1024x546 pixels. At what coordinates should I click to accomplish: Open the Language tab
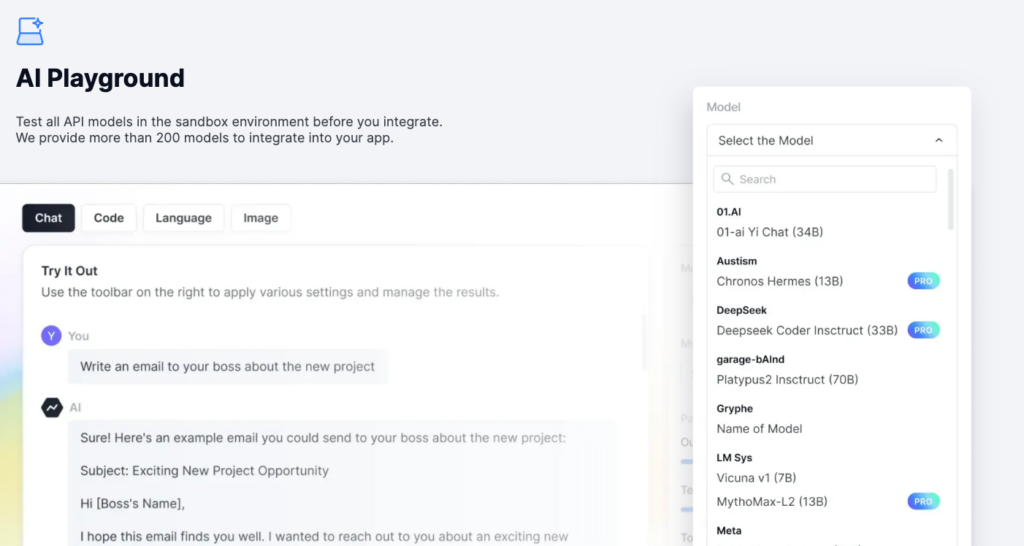[x=184, y=218]
